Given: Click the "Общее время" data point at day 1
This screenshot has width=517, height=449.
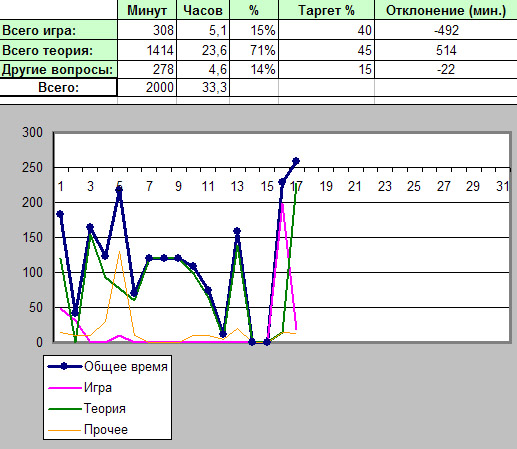Looking at the screenshot, I should tap(60, 214).
